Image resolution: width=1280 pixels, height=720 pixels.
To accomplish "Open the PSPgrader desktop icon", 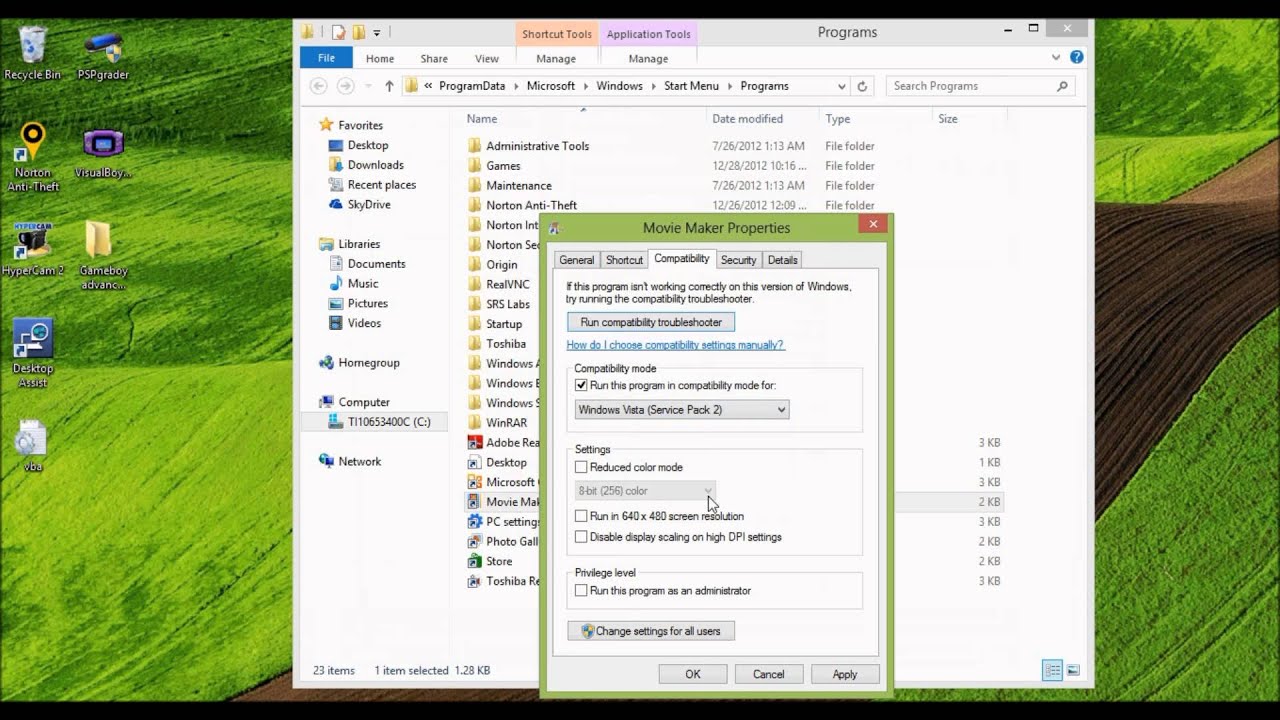I will [103, 53].
